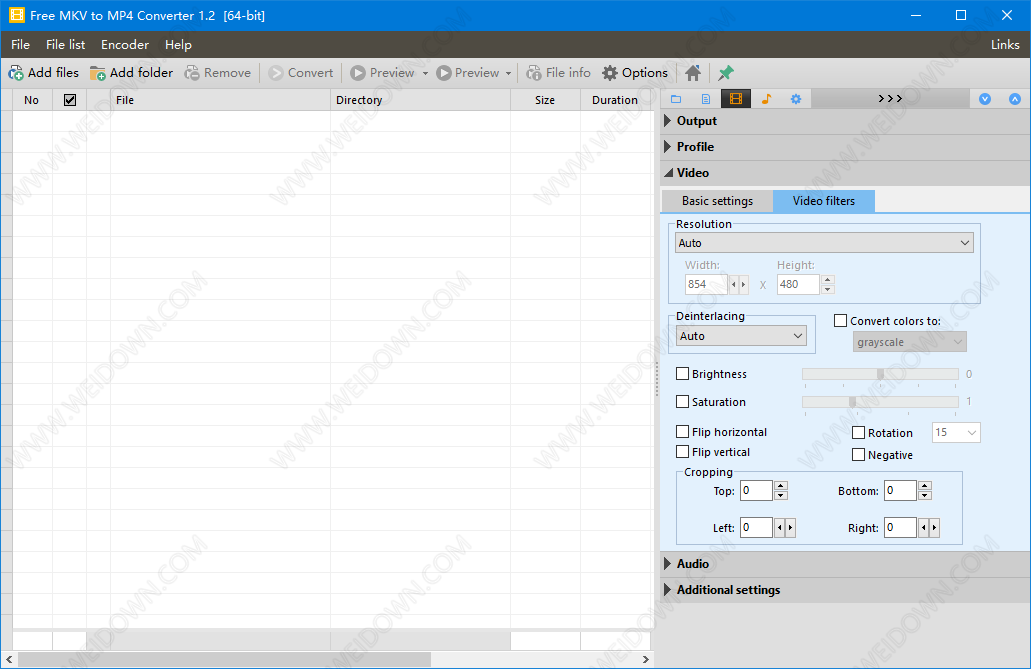Click the Home house icon

(x=692, y=73)
